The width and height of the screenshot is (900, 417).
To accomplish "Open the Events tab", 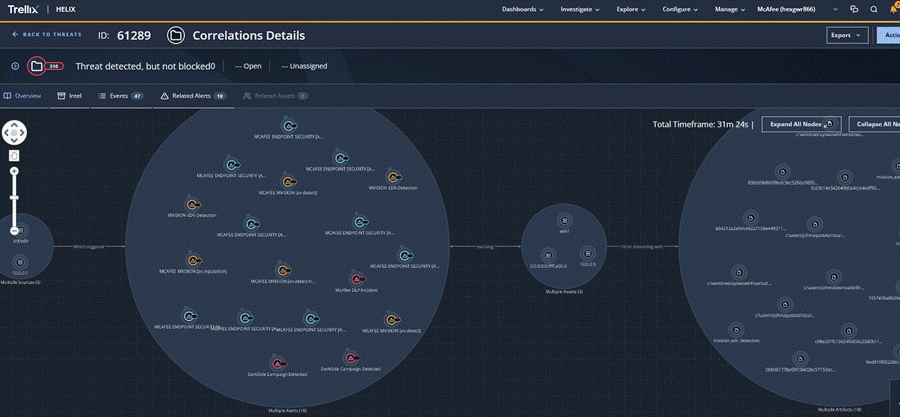I will pos(121,96).
